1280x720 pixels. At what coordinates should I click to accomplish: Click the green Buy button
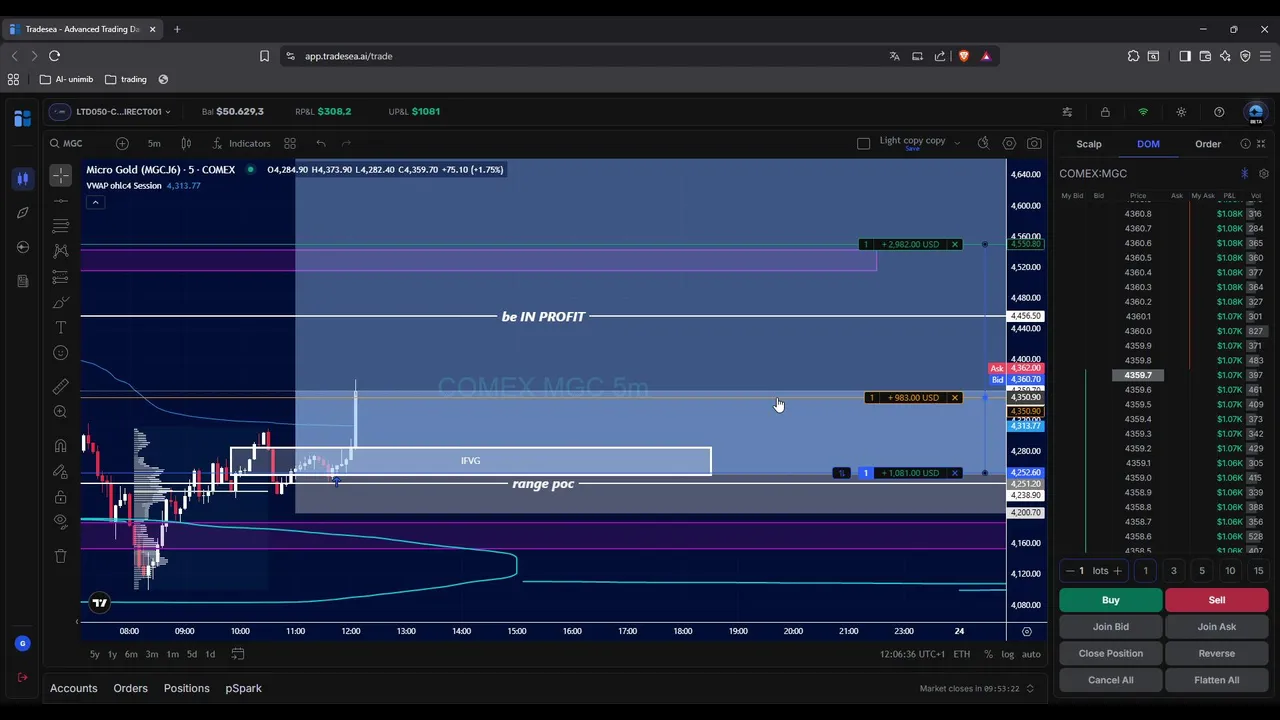(x=1111, y=600)
